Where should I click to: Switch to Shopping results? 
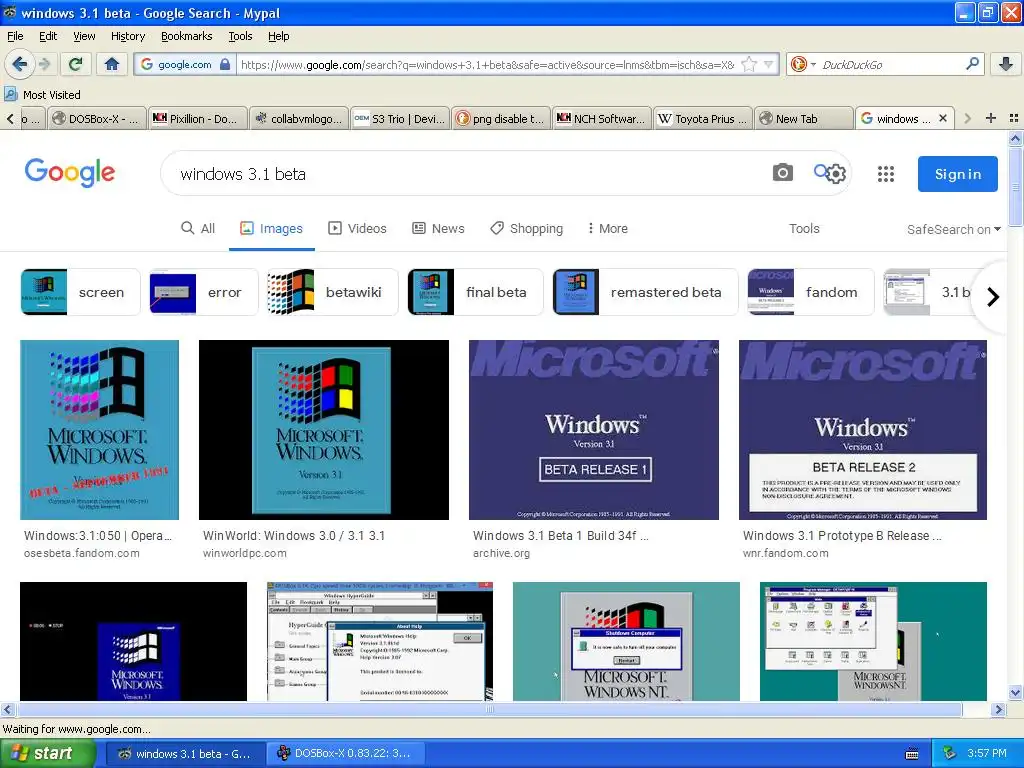click(x=526, y=228)
